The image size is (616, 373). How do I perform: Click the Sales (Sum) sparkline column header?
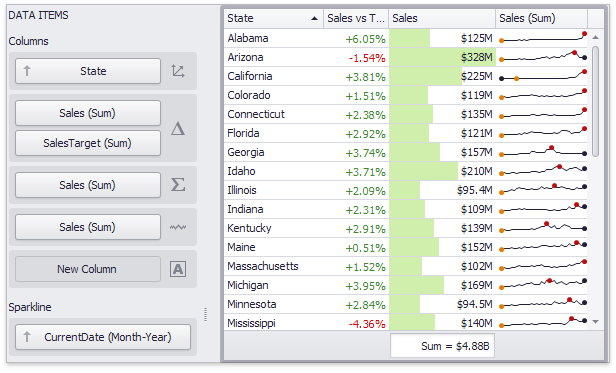(541, 18)
